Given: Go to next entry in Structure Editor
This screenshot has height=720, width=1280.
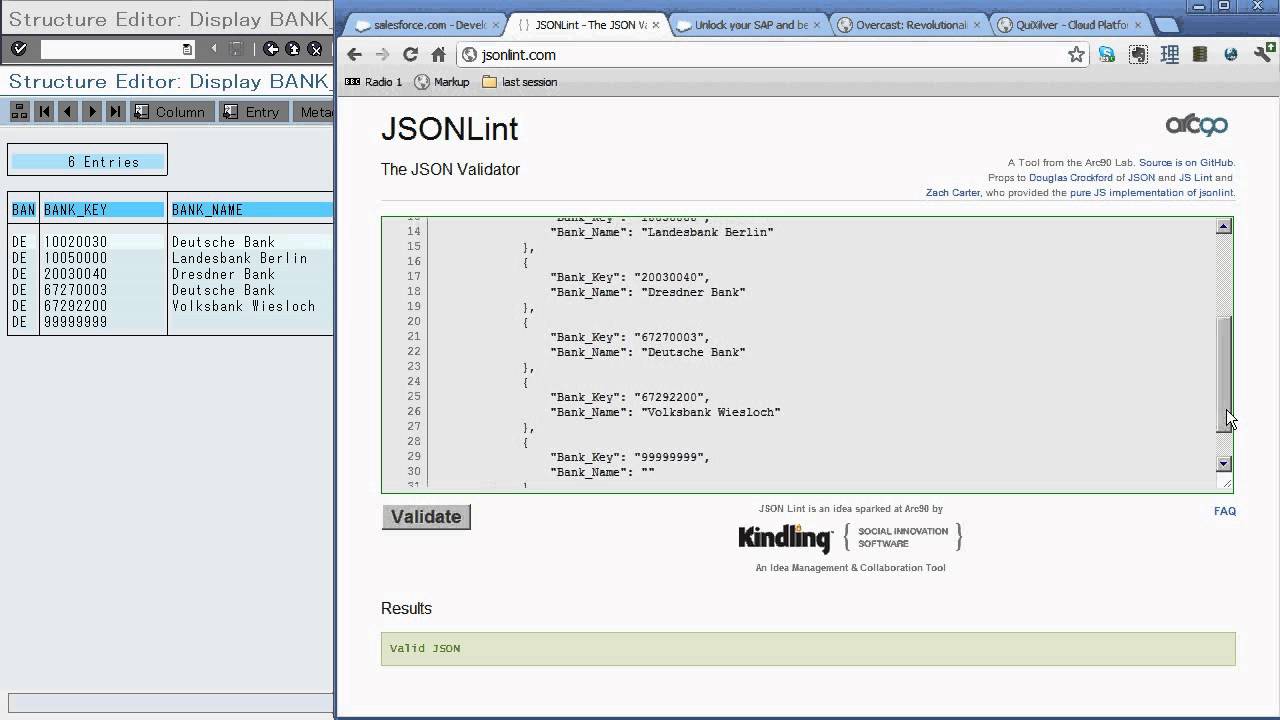Looking at the screenshot, I should click(92, 112).
